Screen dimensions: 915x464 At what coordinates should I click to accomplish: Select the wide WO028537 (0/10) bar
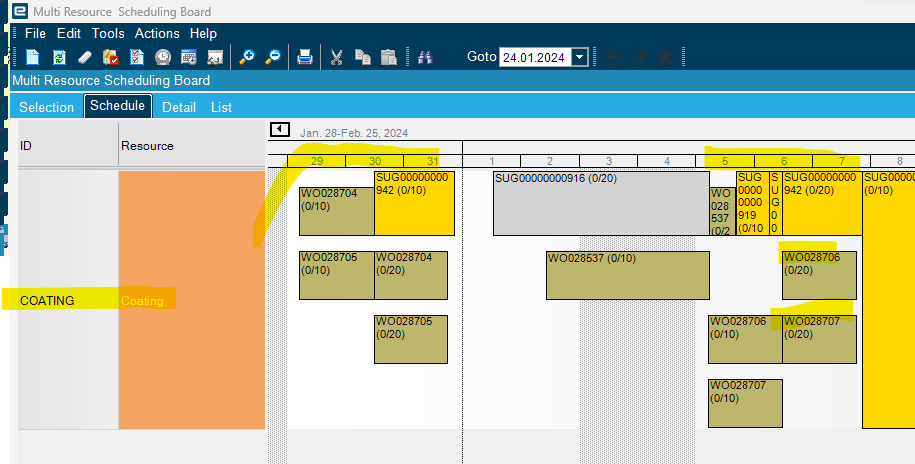(628, 275)
